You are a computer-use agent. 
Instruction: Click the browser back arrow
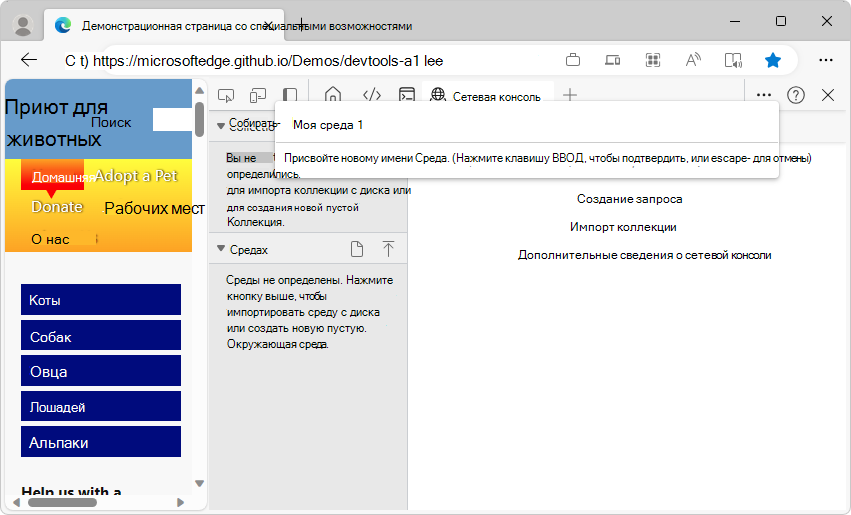click(29, 60)
